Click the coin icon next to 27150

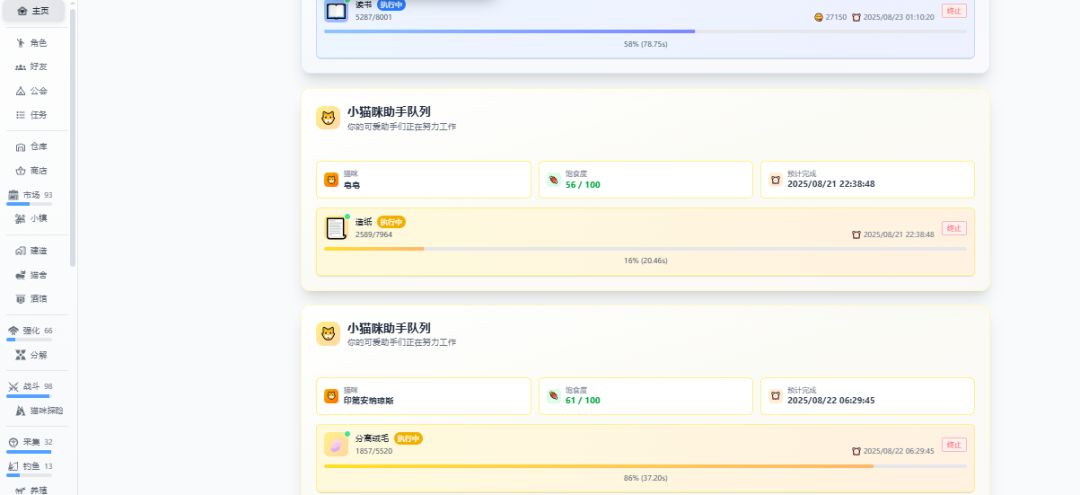[818, 17]
